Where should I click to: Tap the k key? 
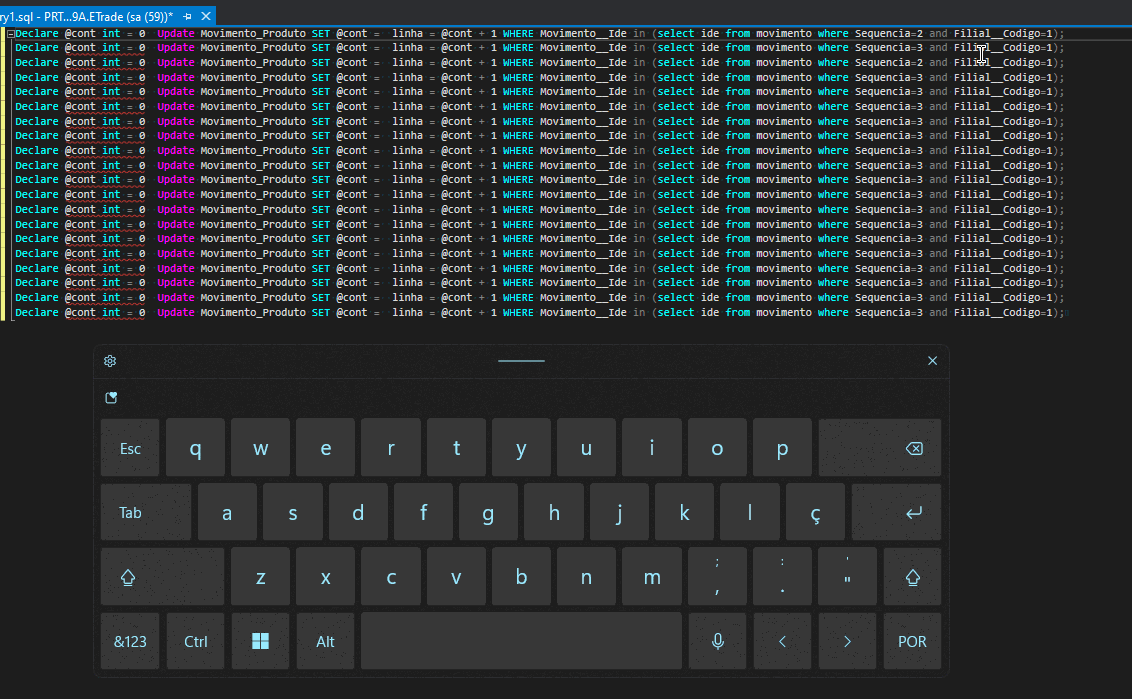coord(684,513)
